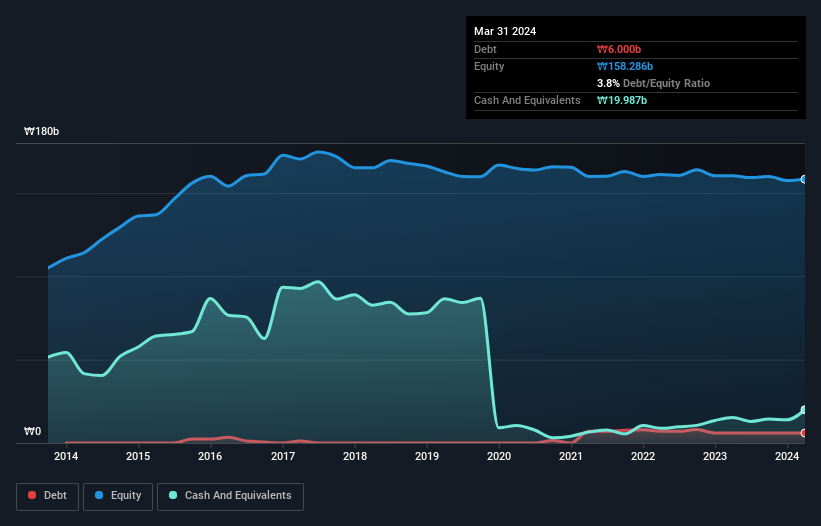Click the teal Cash endpoint marker
Viewport: 821px width, 526px height.
pyautogui.click(x=804, y=410)
